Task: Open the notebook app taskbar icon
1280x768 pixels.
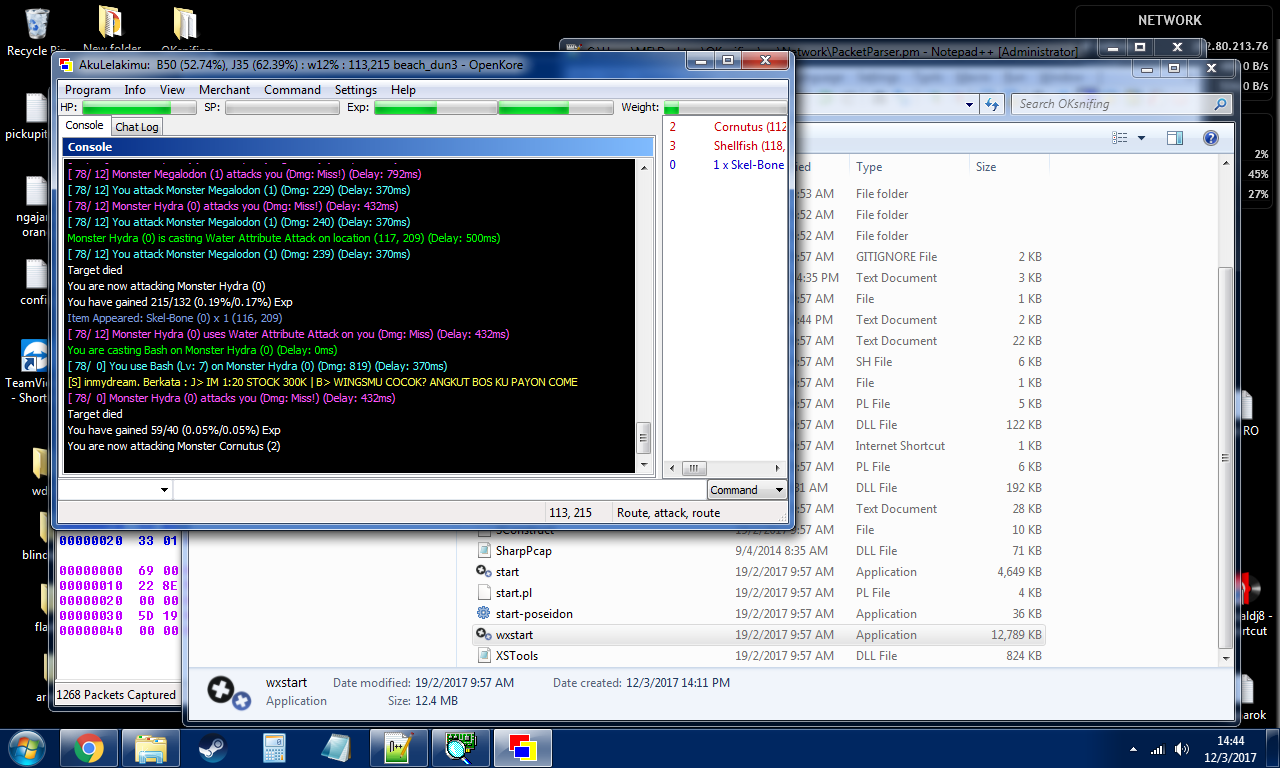Action: click(x=336, y=748)
